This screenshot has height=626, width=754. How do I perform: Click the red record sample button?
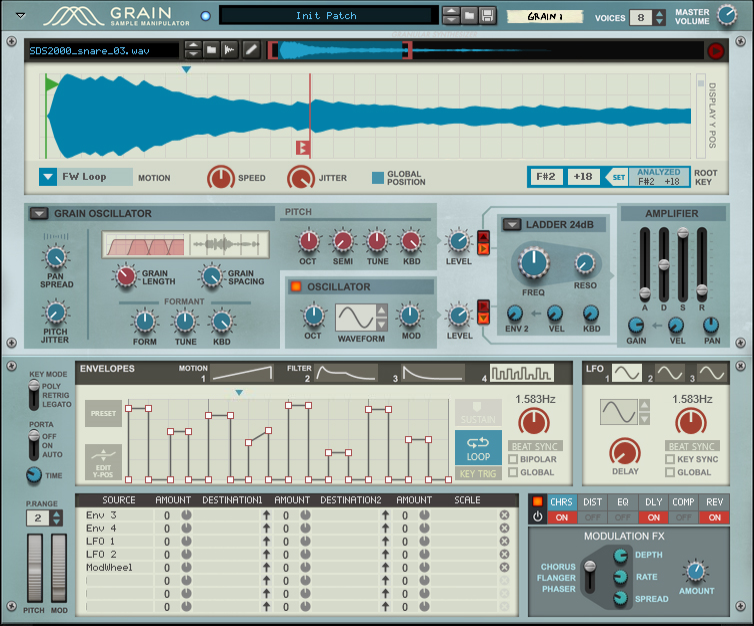[x=716, y=51]
